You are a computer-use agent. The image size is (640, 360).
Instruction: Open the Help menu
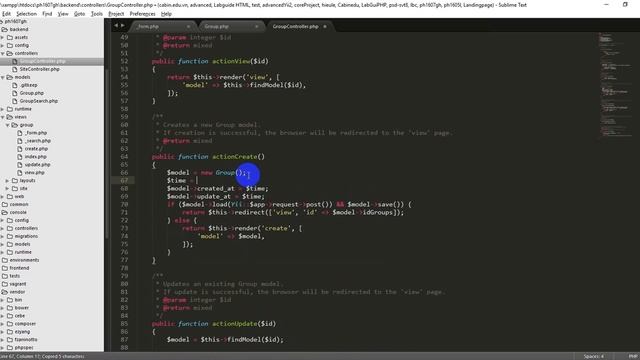coord(166,13)
